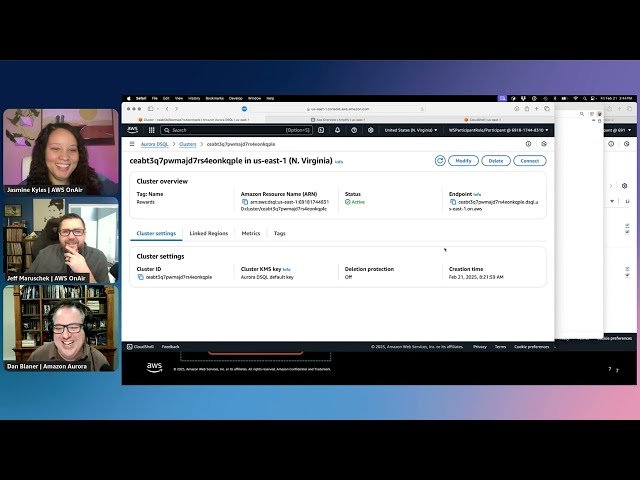Click the Wi-Fi icon in macOS menu bar
Viewport: 640px width, 480px height.
click(576, 98)
